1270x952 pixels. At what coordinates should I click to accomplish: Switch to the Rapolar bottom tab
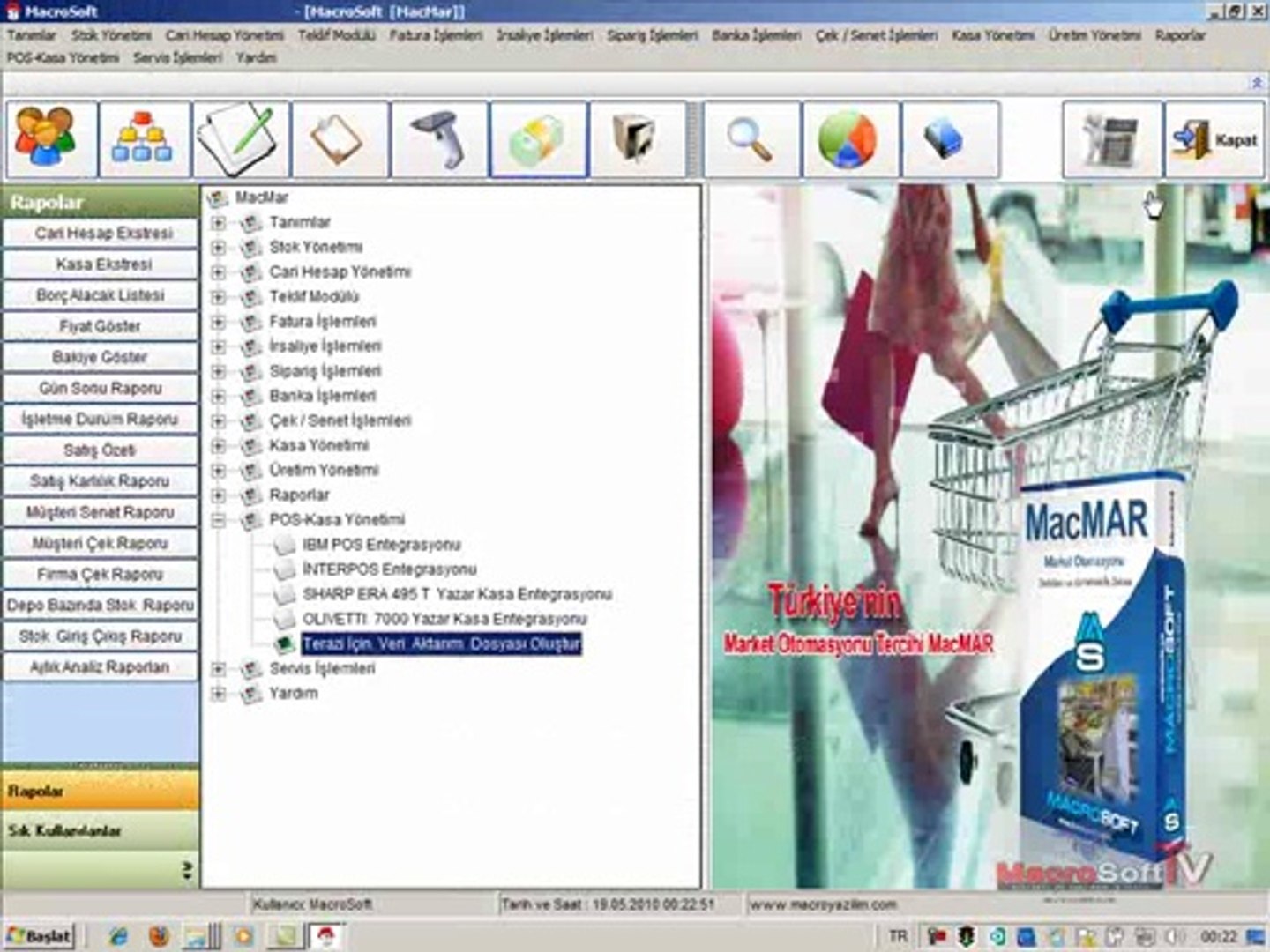(x=101, y=791)
